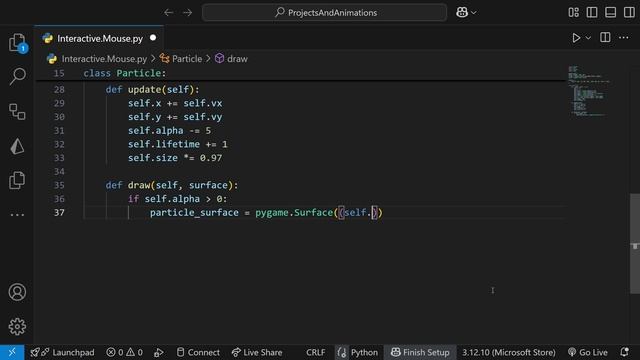Click the self.size *= 0.97 line
Viewport: 640px width, 360px height.
click(x=175, y=158)
